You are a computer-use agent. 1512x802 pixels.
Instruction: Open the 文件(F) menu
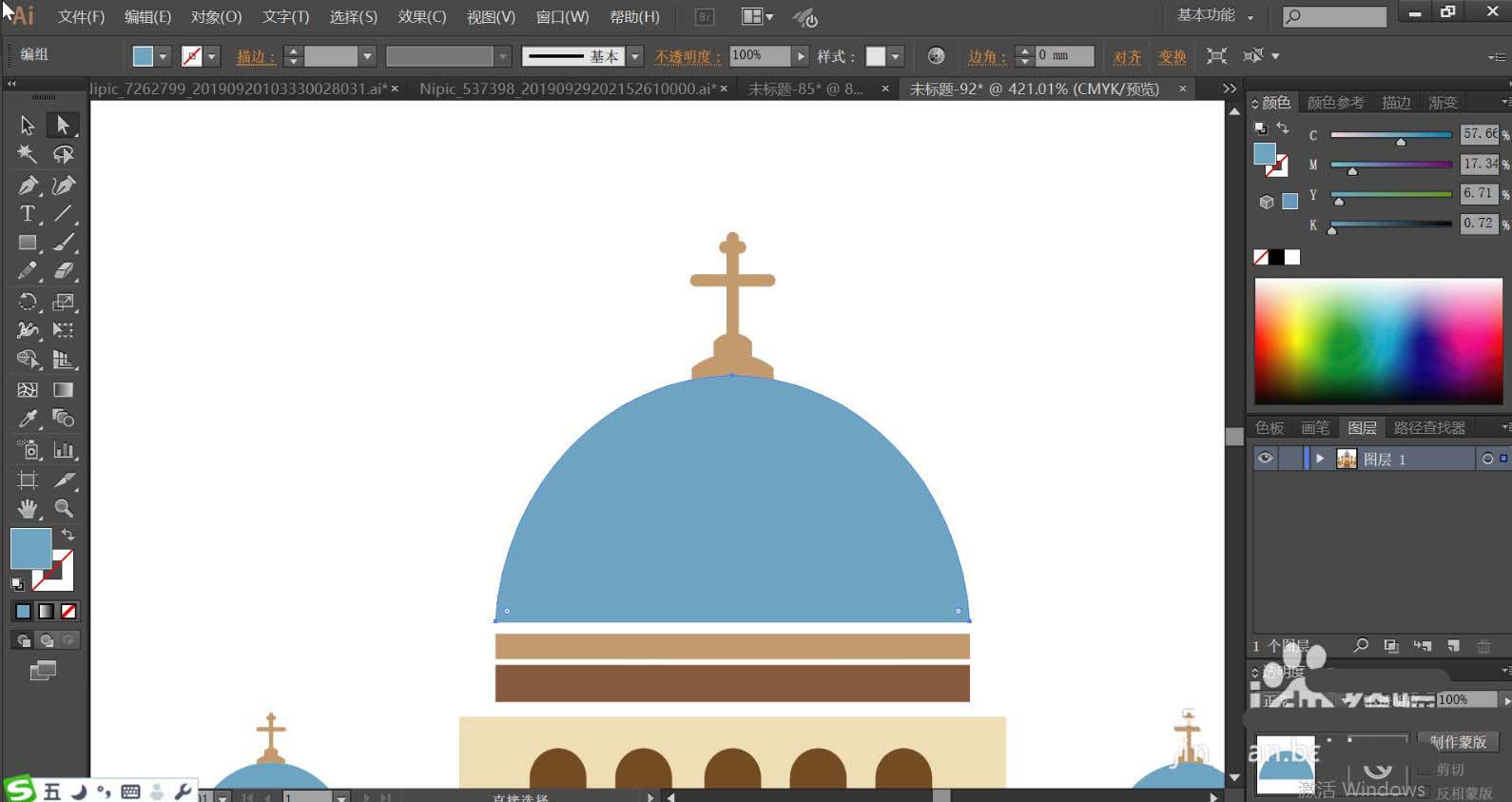(x=81, y=17)
